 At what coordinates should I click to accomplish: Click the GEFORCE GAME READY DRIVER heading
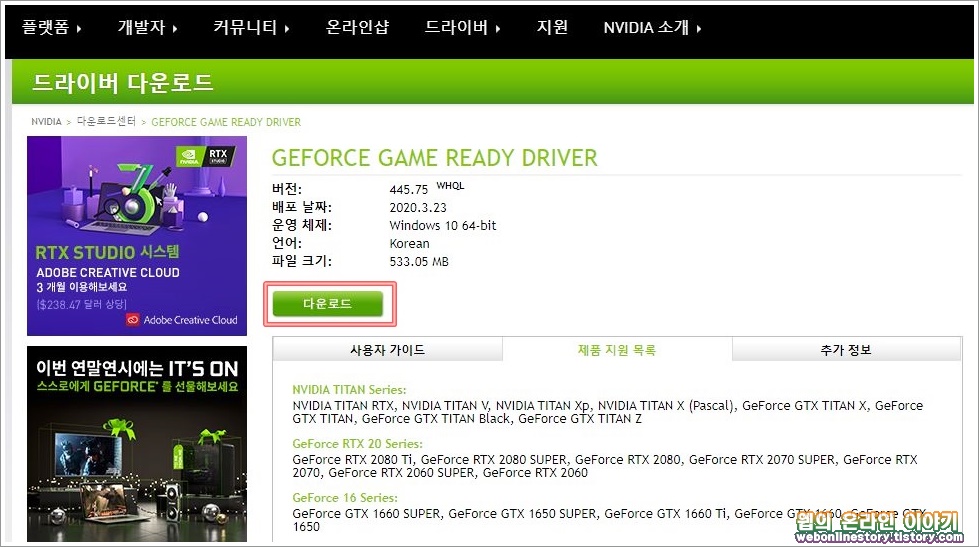pyautogui.click(x=435, y=158)
